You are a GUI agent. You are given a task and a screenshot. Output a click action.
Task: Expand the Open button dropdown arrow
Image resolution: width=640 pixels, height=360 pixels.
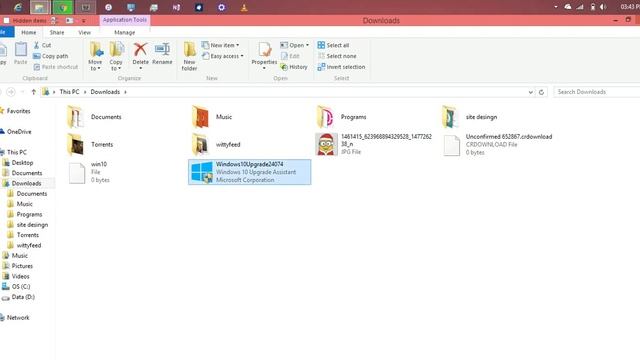click(307, 45)
